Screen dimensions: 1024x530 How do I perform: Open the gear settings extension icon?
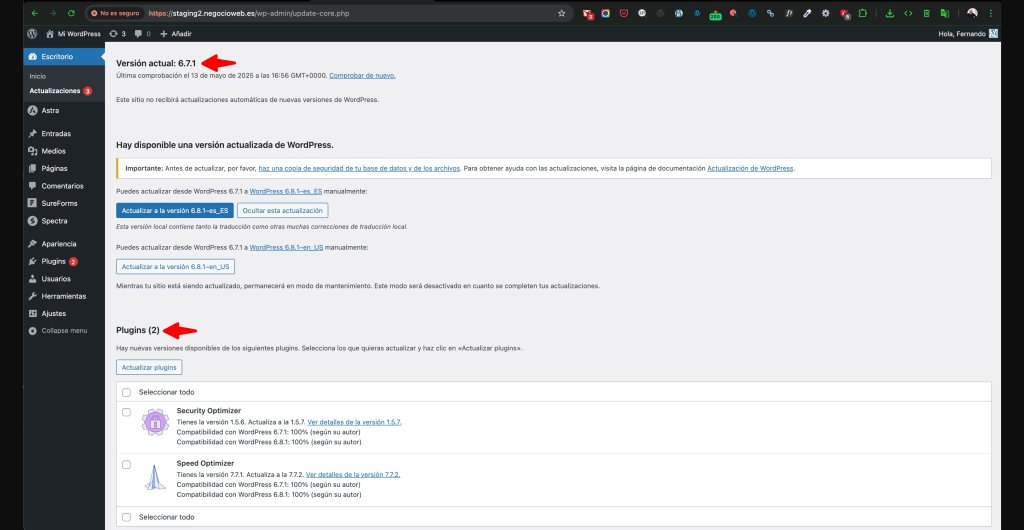(x=825, y=13)
